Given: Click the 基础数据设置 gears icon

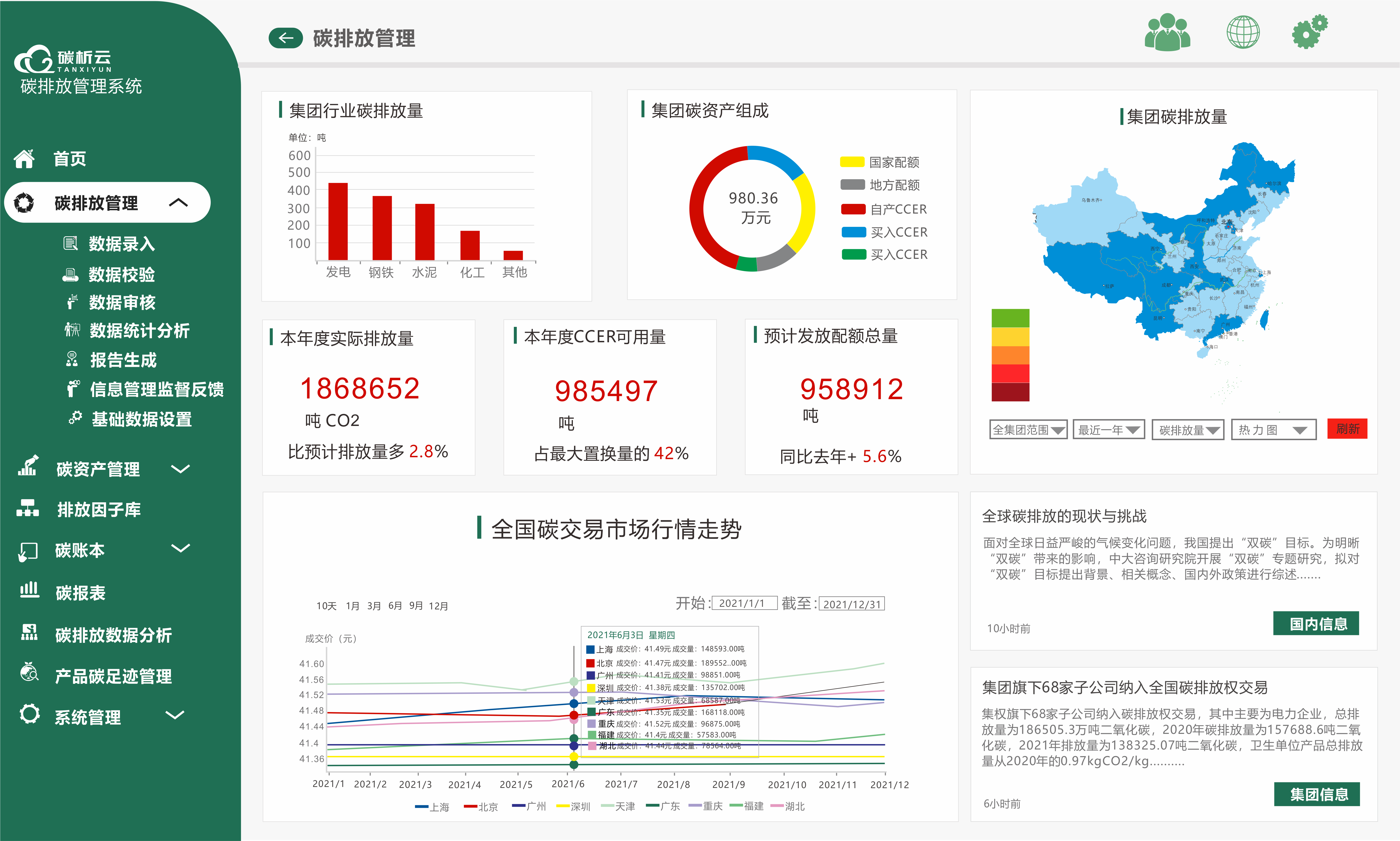Looking at the screenshot, I should pos(75,418).
